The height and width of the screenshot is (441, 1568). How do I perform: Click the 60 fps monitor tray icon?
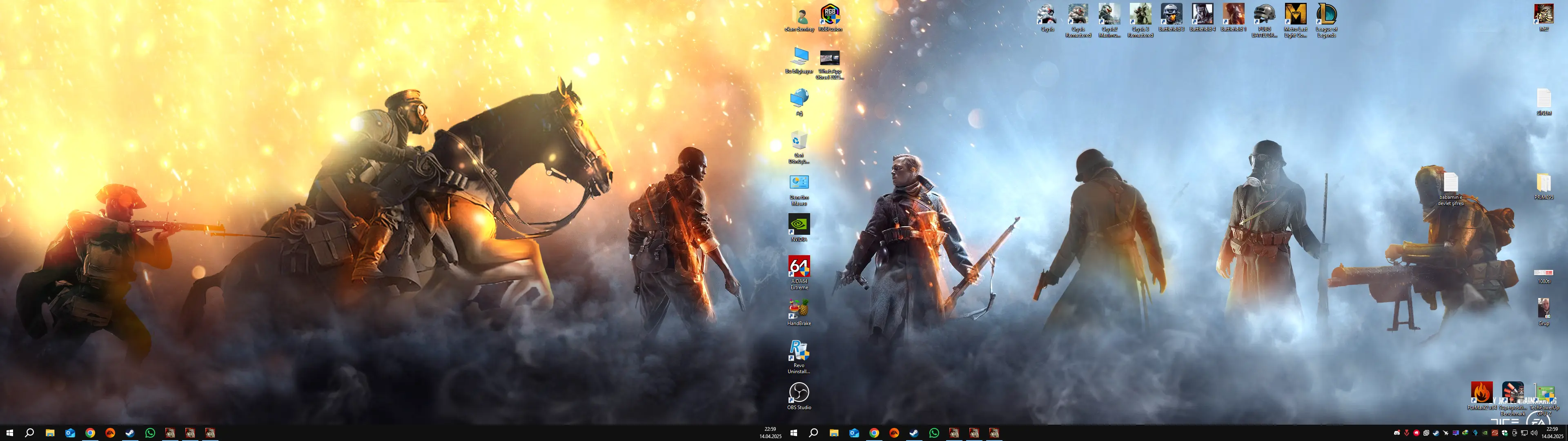[1456, 433]
